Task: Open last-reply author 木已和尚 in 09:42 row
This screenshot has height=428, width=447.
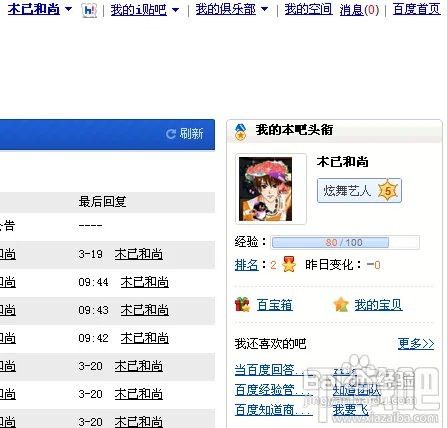Action: [x=145, y=338]
